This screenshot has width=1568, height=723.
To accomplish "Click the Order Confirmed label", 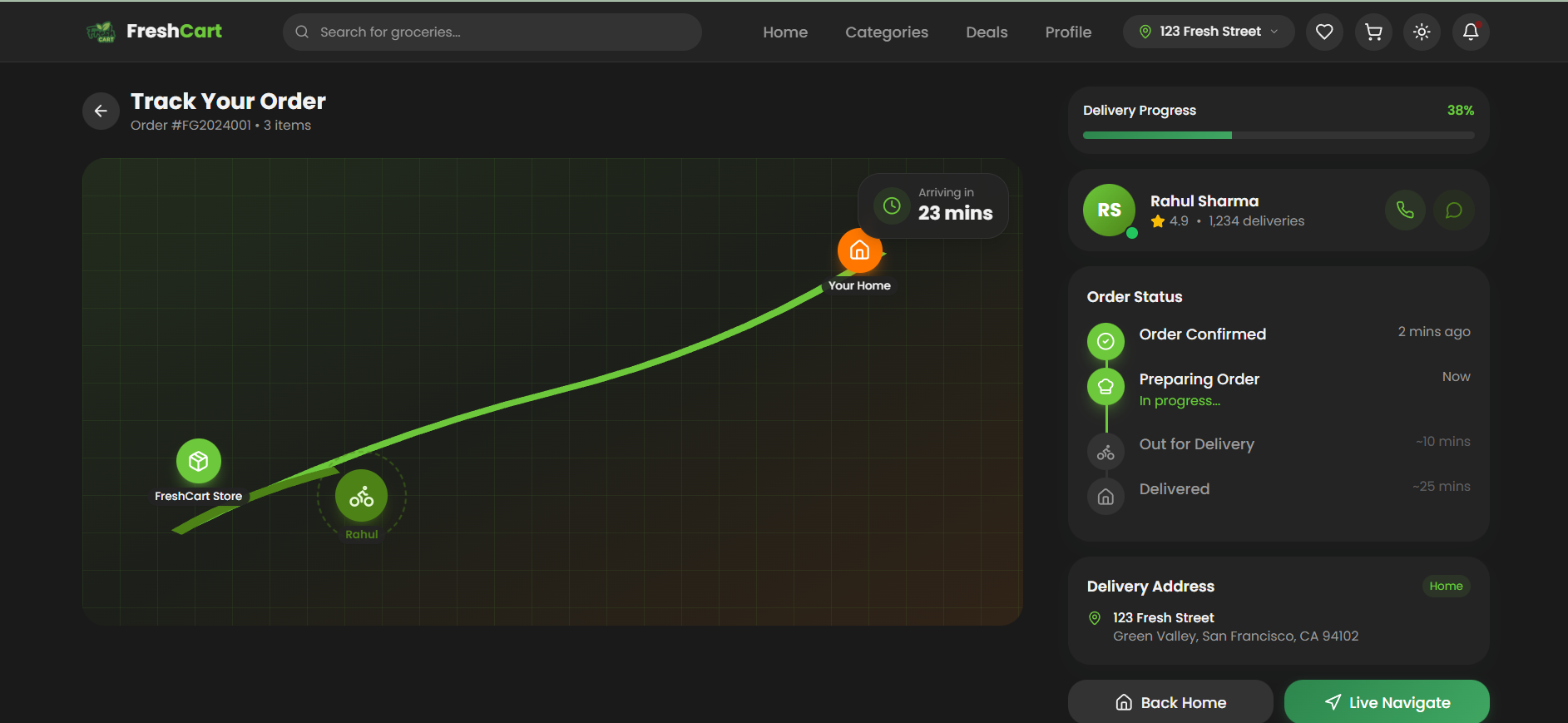I will click(1202, 334).
